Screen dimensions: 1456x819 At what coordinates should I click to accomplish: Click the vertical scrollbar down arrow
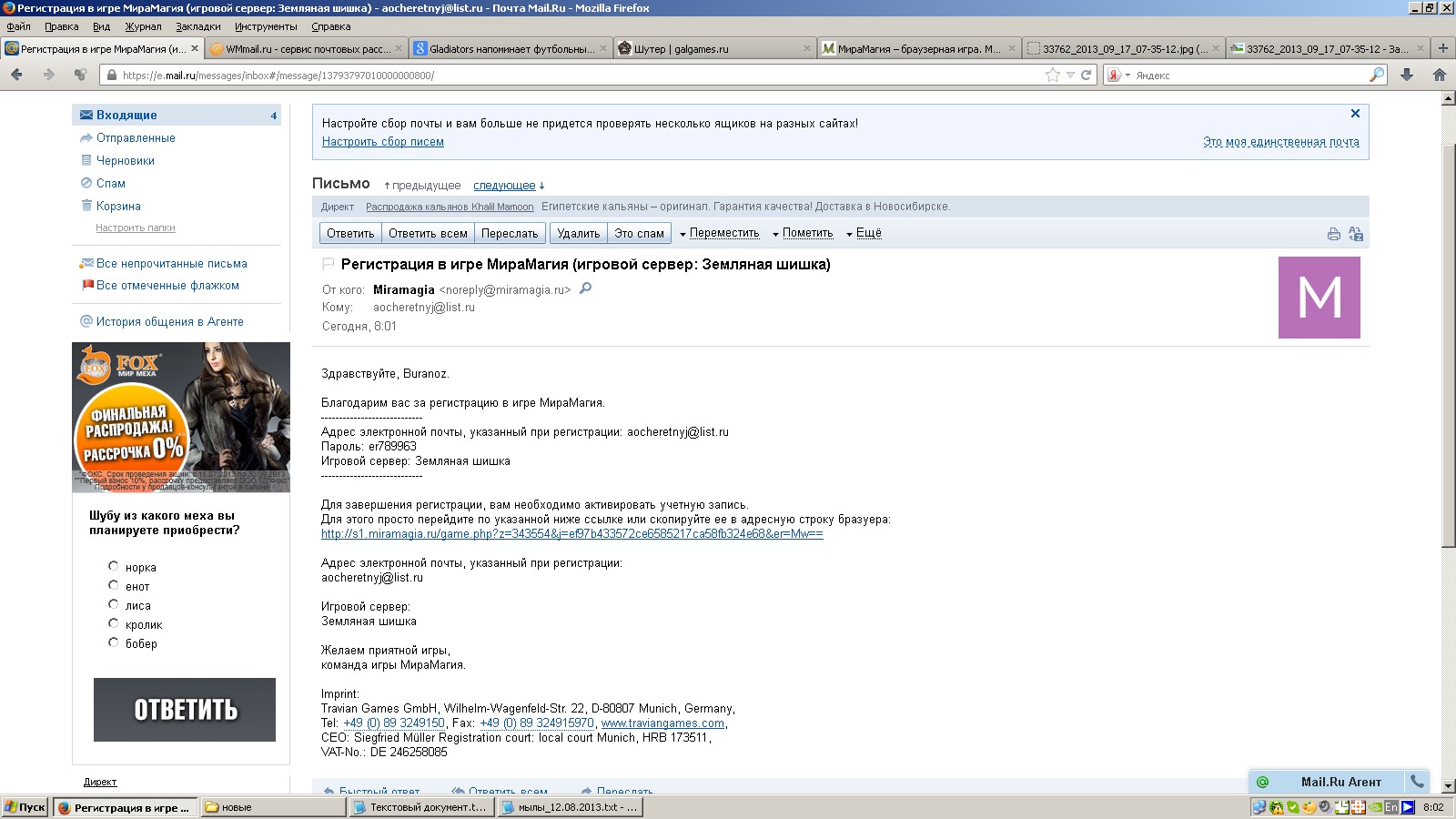pos(1449,785)
